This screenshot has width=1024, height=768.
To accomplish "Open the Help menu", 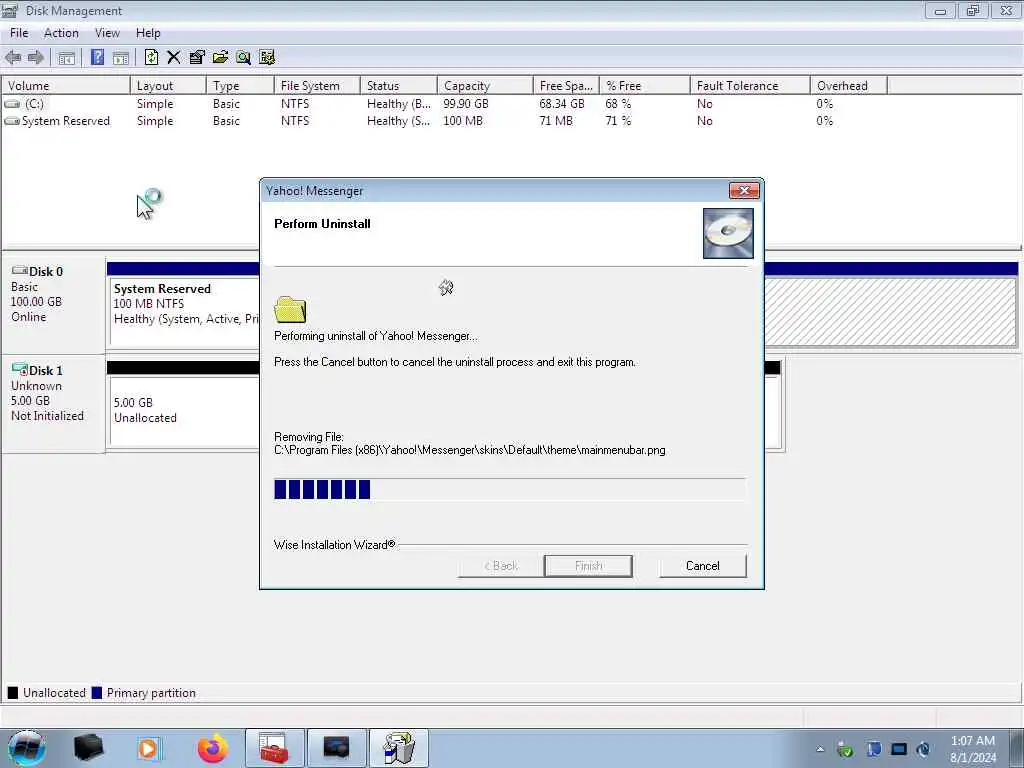I will point(148,33).
